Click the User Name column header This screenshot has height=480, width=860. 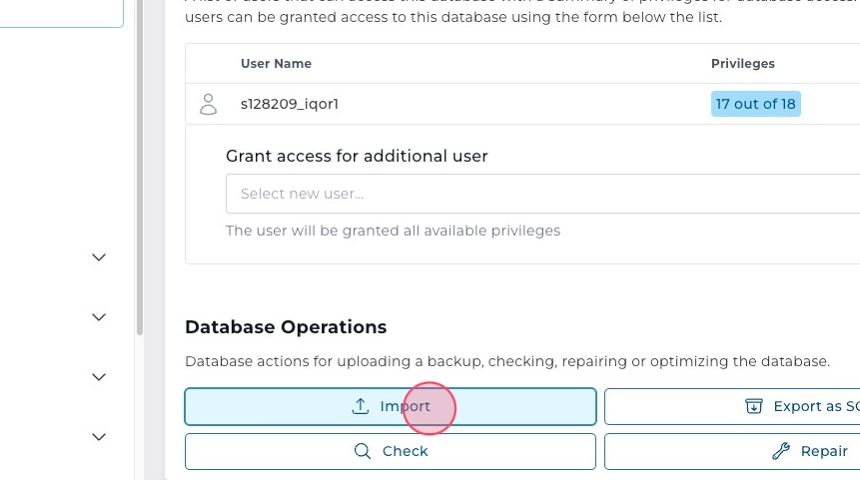point(276,64)
